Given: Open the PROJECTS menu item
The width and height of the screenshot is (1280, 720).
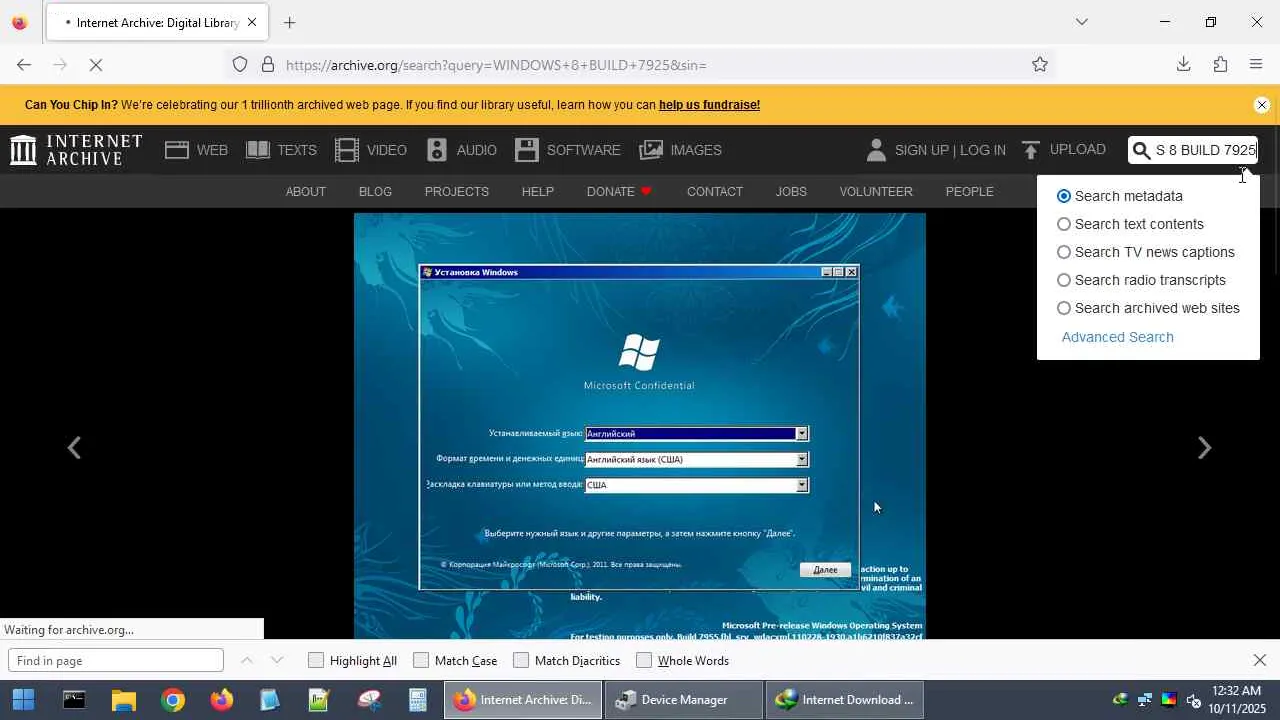Looking at the screenshot, I should [x=457, y=191].
